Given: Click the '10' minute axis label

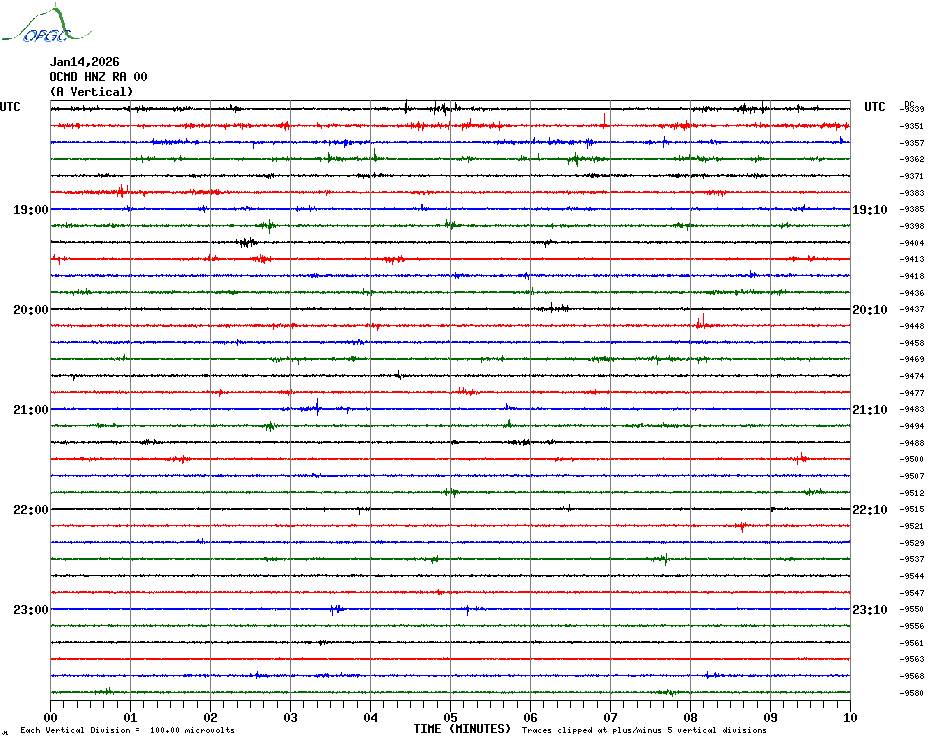Looking at the screenshot, I should [x=850, y=717].
